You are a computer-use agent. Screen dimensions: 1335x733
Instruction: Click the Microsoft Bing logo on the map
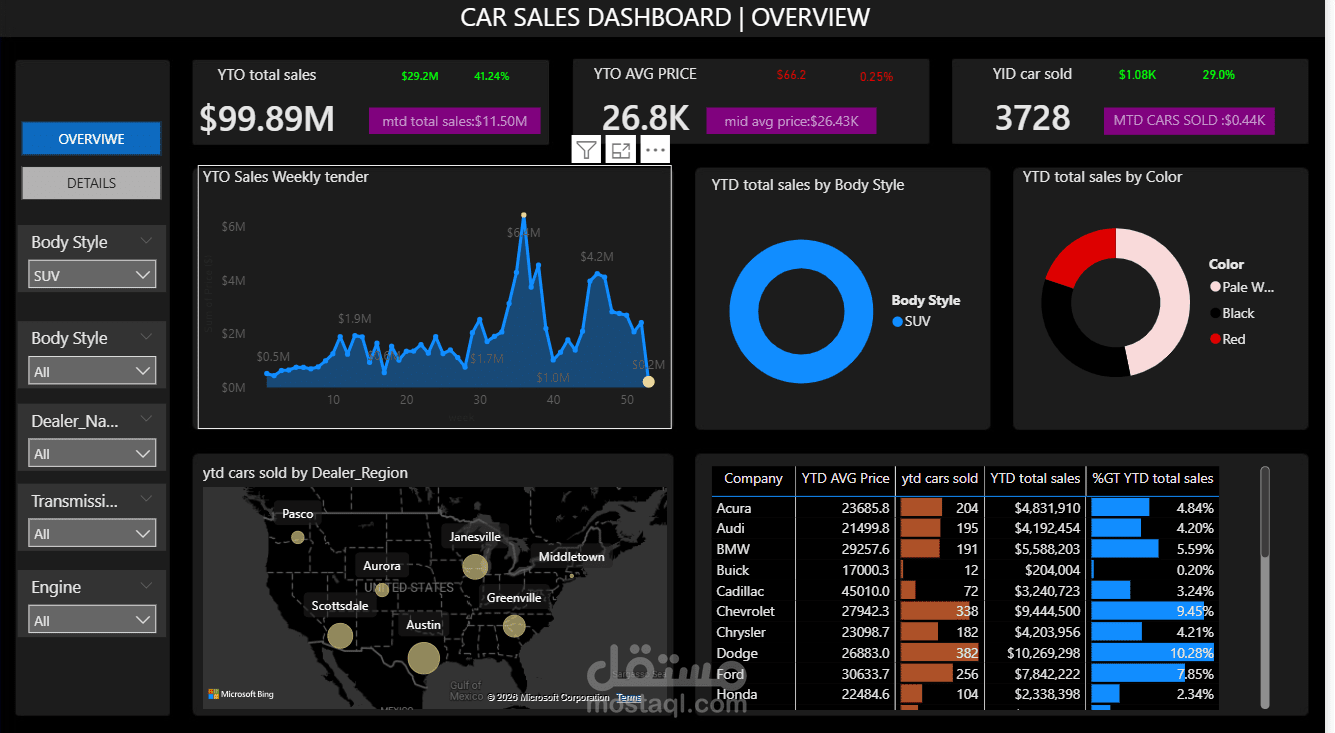pyautogui.click(x=241, y=694)
